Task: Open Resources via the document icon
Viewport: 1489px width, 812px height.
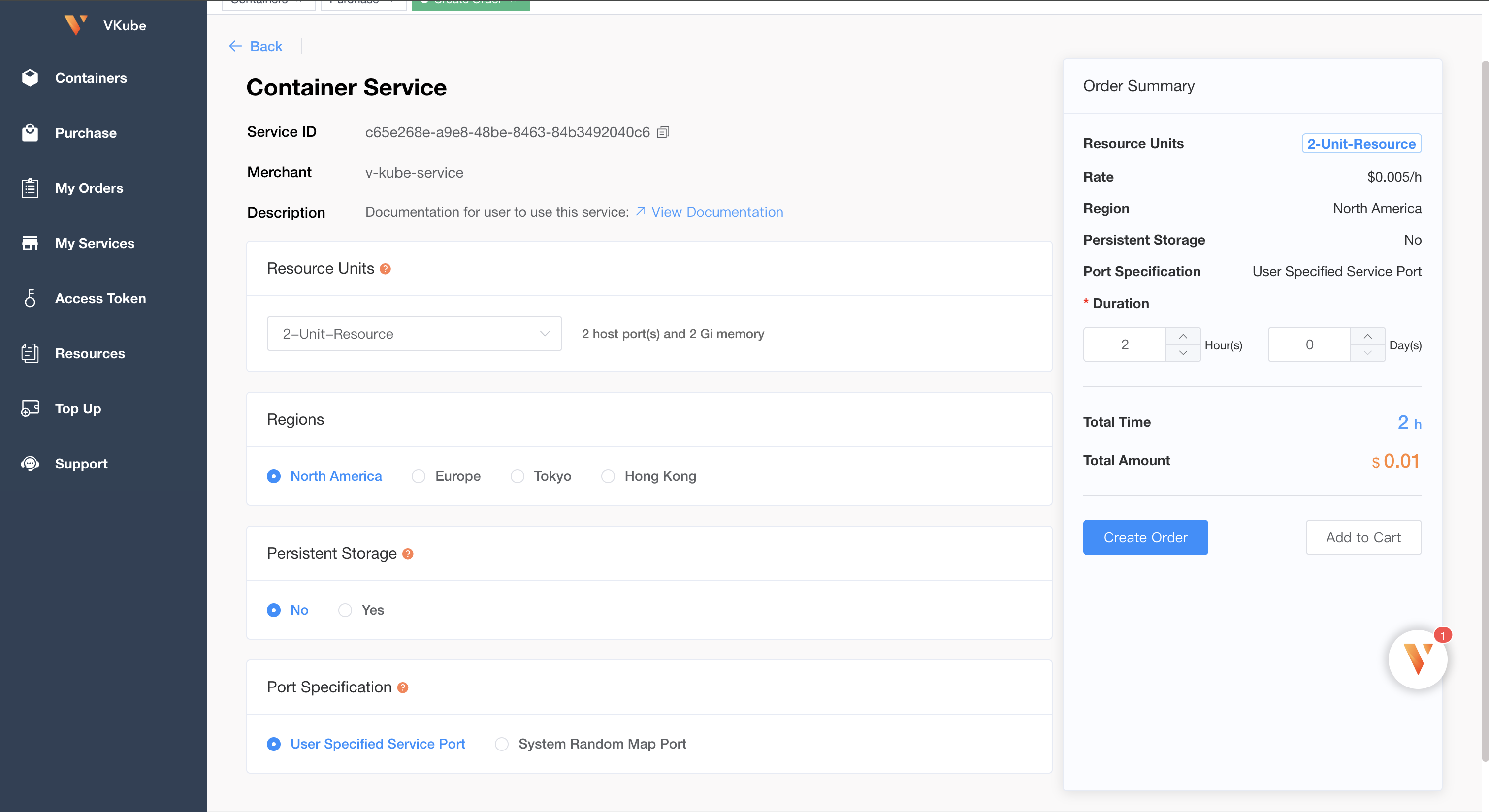Action: (30, 353)
